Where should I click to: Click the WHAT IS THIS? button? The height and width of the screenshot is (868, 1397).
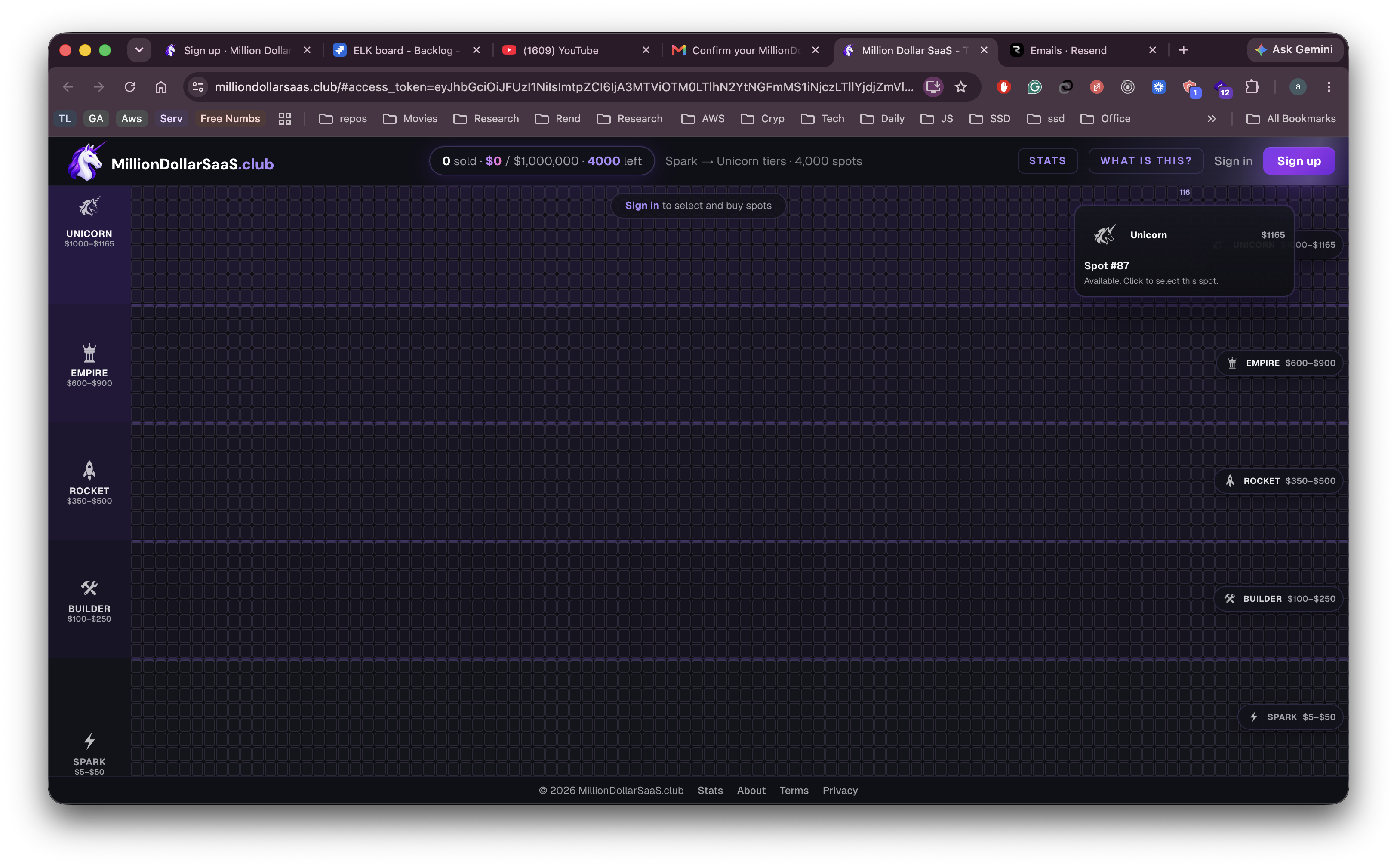(x=1146, y=161)
